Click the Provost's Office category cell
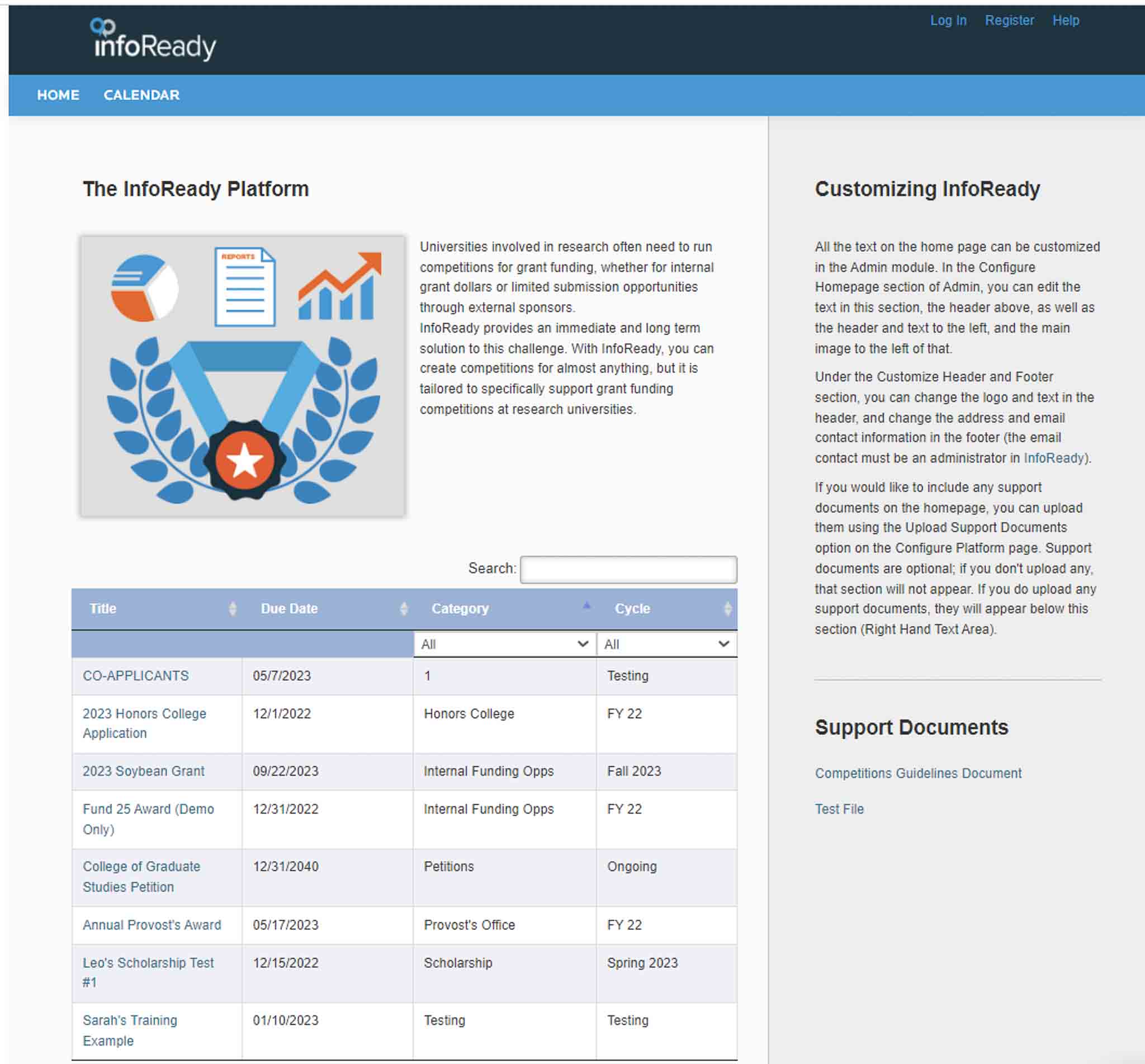Image resolution: width=1145 pixels, height=1064 pixels. [x=505, y=925]
